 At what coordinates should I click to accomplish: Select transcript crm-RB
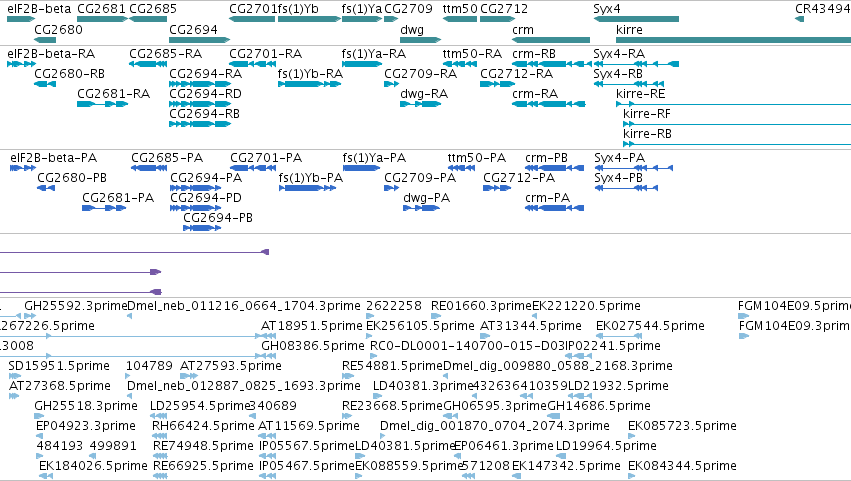click(534, 54)
